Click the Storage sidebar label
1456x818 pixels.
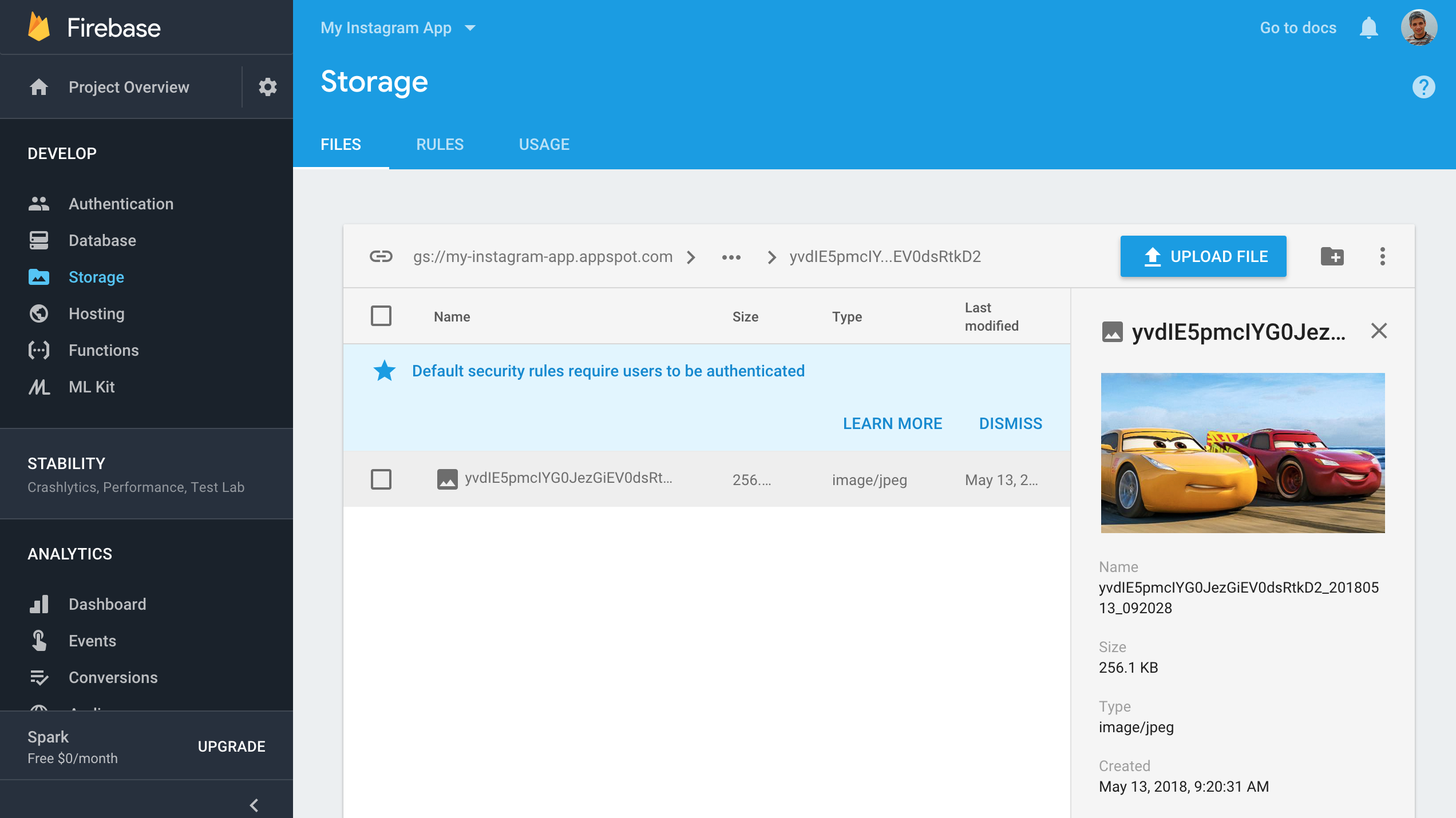click(x=97, y=277)
